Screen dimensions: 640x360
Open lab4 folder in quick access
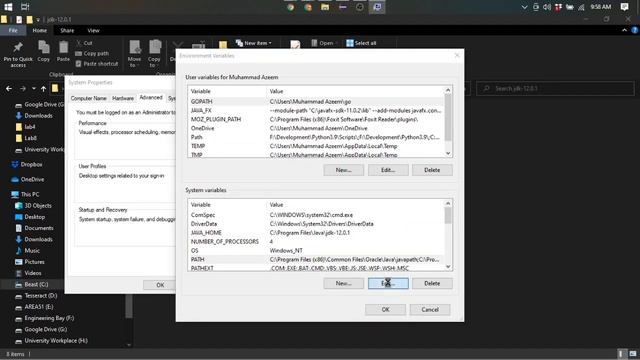tap(25, 127)
